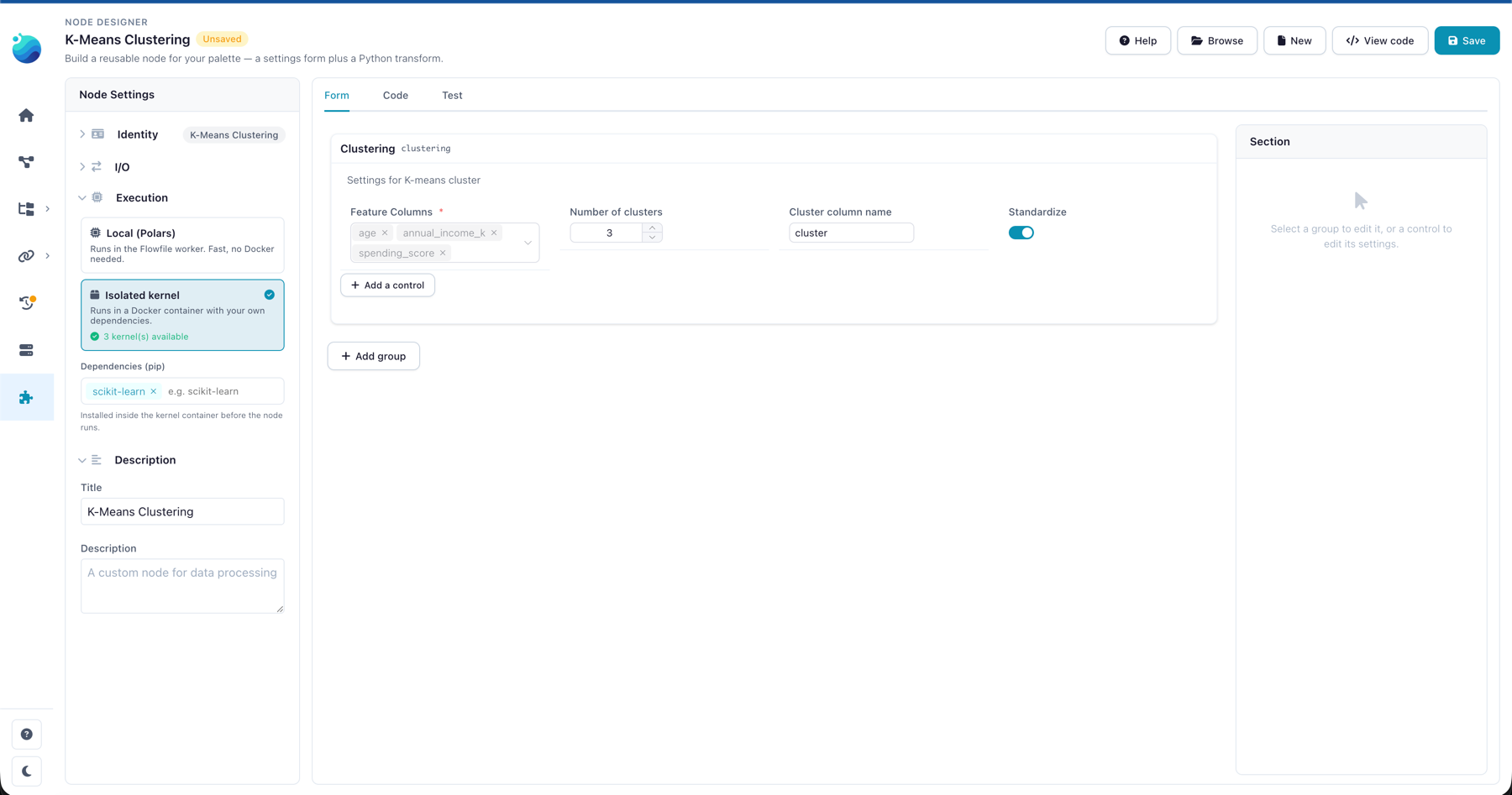Screen dimensions: 1512x795
Task: Select Isolated kernel execution mode
Action: click(x=182, y=315)
